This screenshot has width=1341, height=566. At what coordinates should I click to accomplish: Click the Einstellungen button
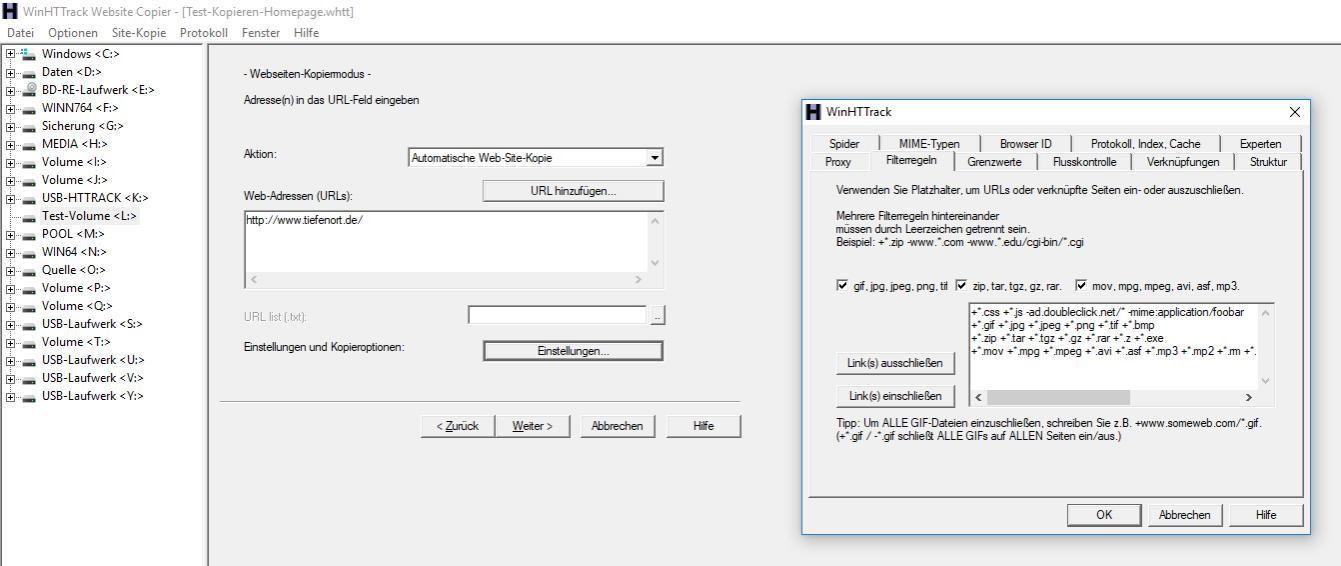pyautogui.click(x=573, y=351)
